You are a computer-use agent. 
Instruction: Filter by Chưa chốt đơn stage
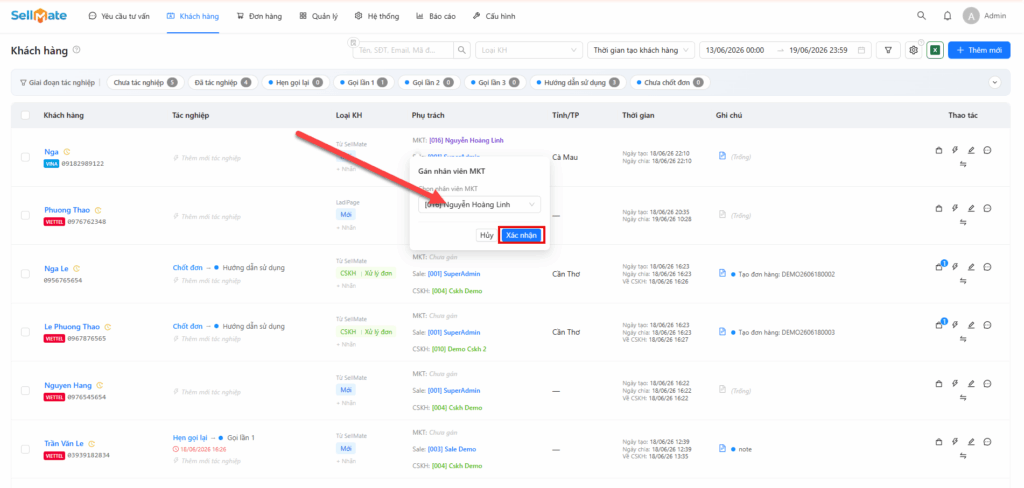(670, 83)
